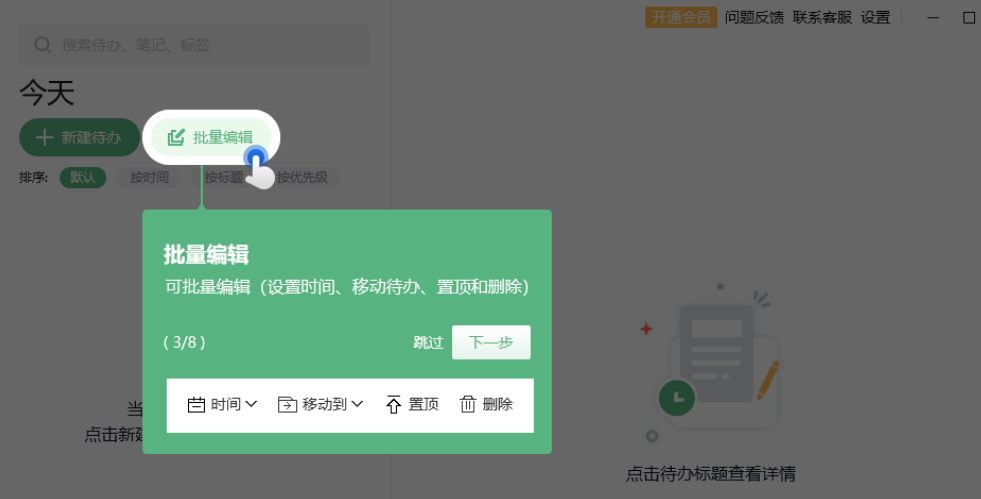
Task: Click the search field 搜索待办、笔记、标签
Action: point(194,45)
